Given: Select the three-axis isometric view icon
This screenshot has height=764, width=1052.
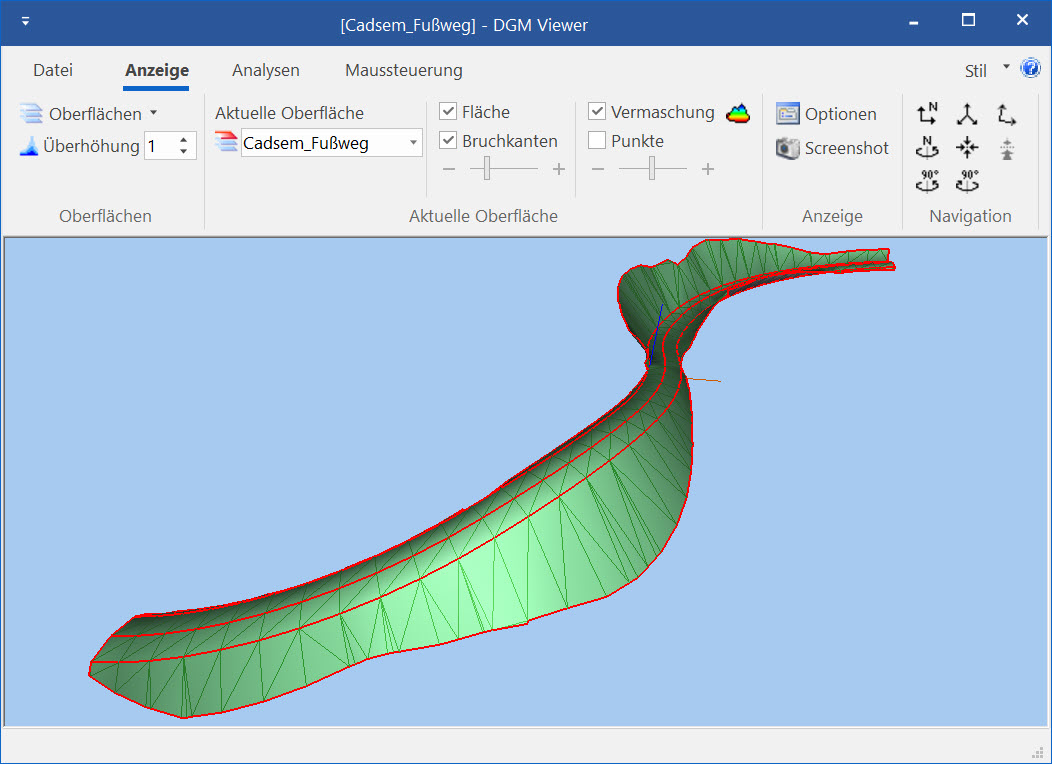Looking at the screenshot, I should click(x=967, y=114).
